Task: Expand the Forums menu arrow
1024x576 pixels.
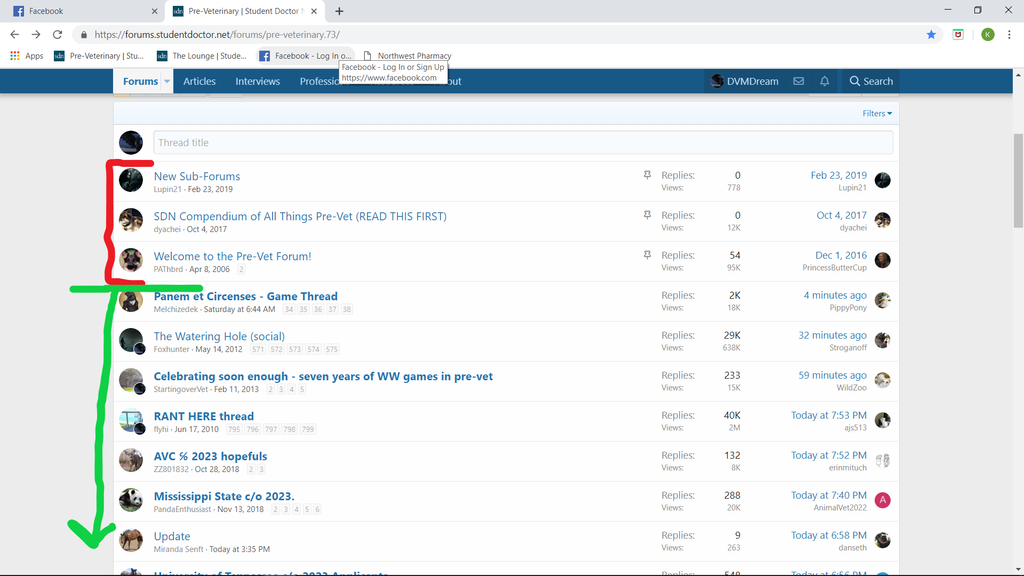Action: point(167,81)
